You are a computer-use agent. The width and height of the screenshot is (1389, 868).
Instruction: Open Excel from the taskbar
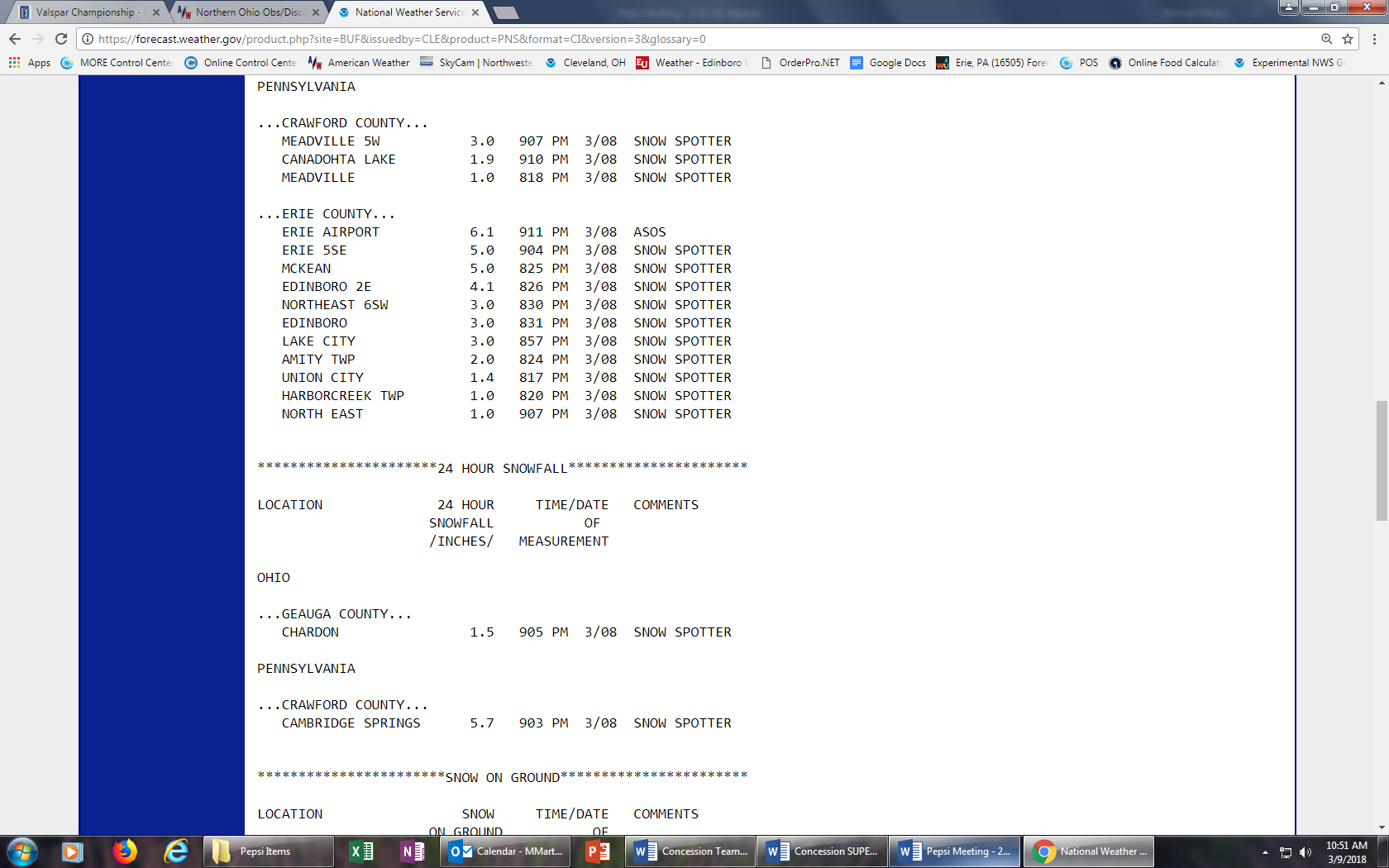(x=361, y=851)
